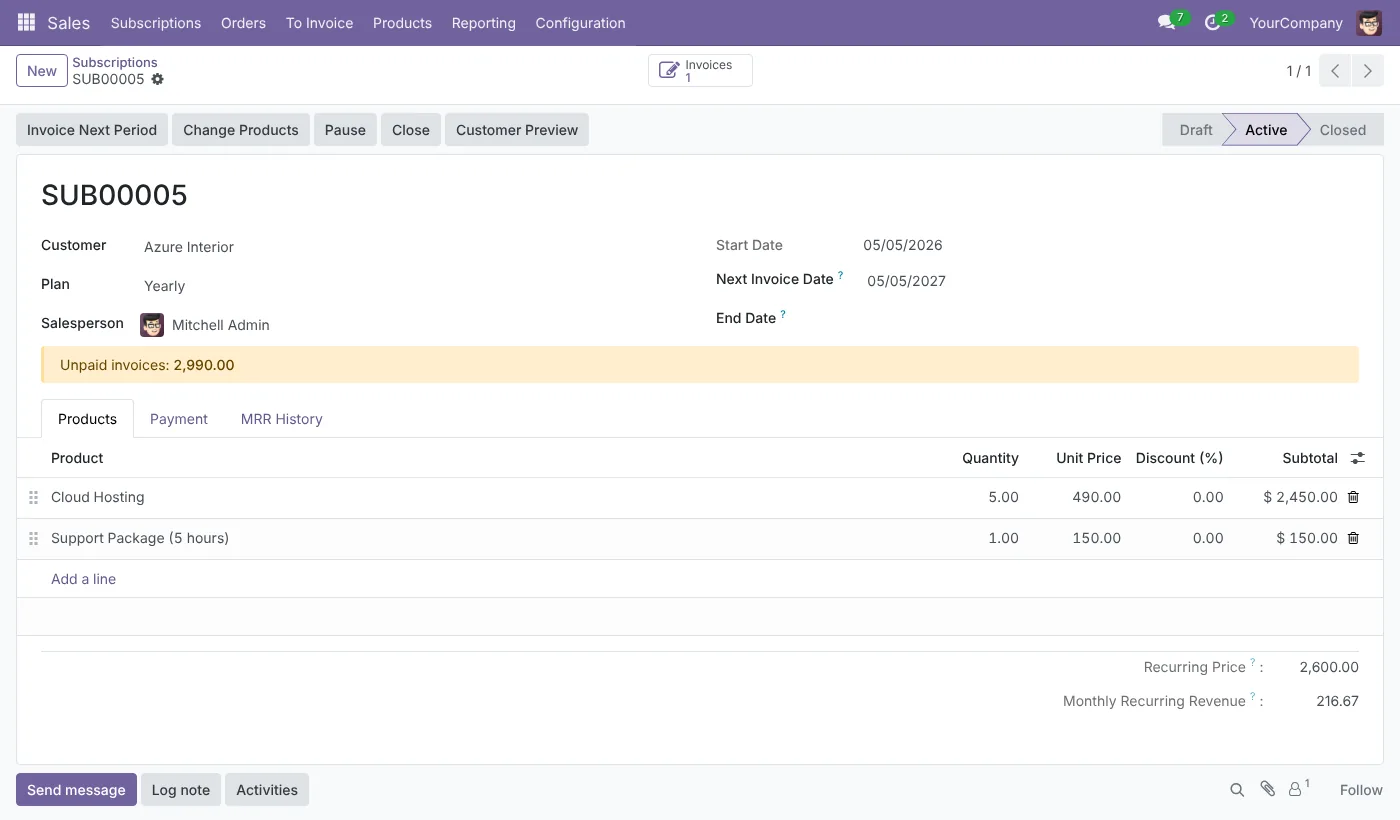Show help tooltip for Next Invoice Date

(840, 275)
